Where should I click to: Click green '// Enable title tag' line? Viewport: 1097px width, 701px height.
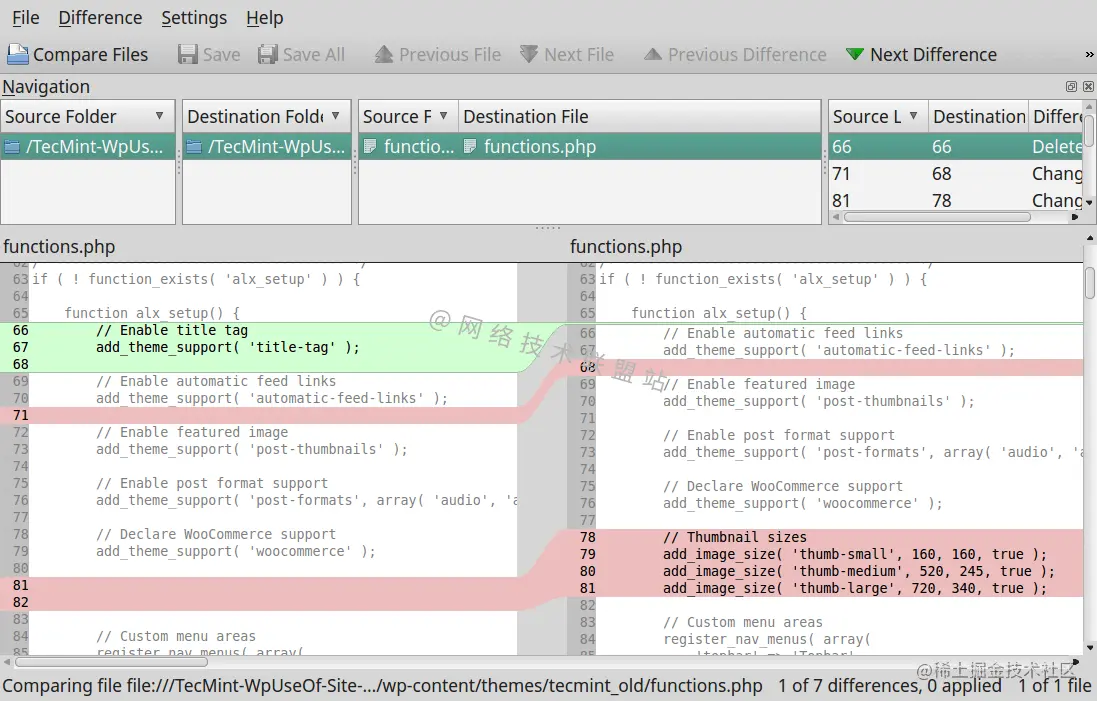(172, 330)
